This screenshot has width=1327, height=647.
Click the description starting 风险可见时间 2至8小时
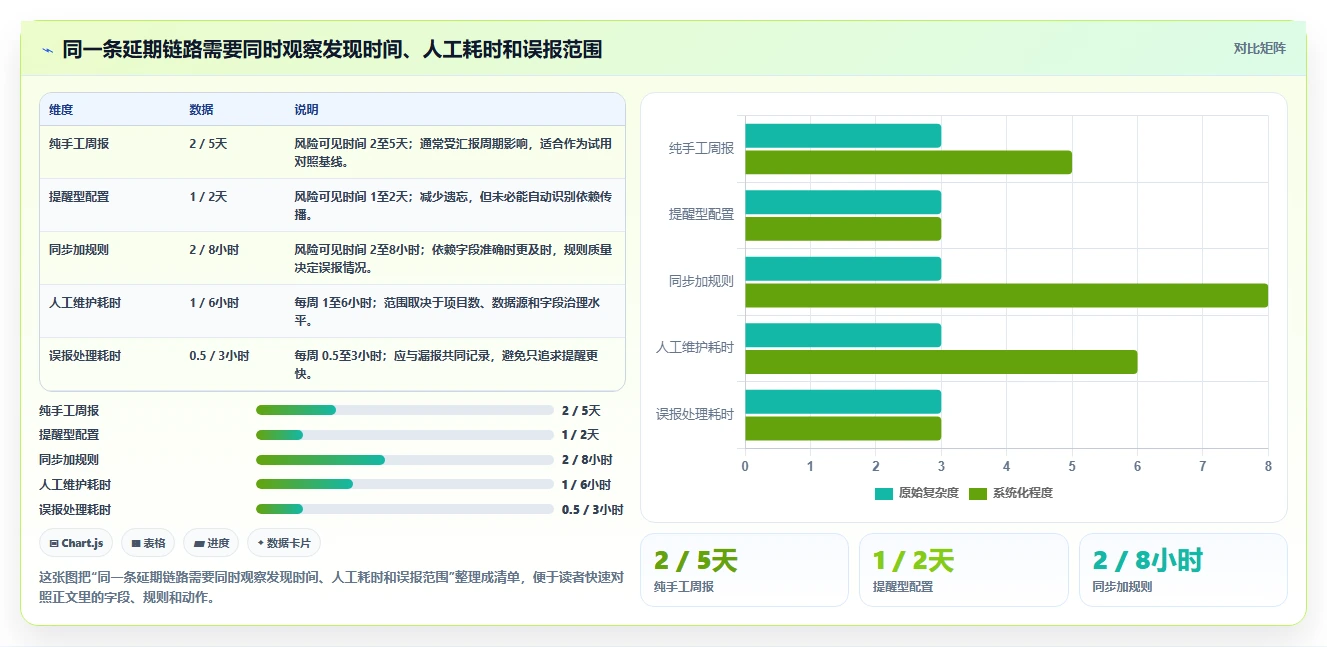(x=453, y=258)
